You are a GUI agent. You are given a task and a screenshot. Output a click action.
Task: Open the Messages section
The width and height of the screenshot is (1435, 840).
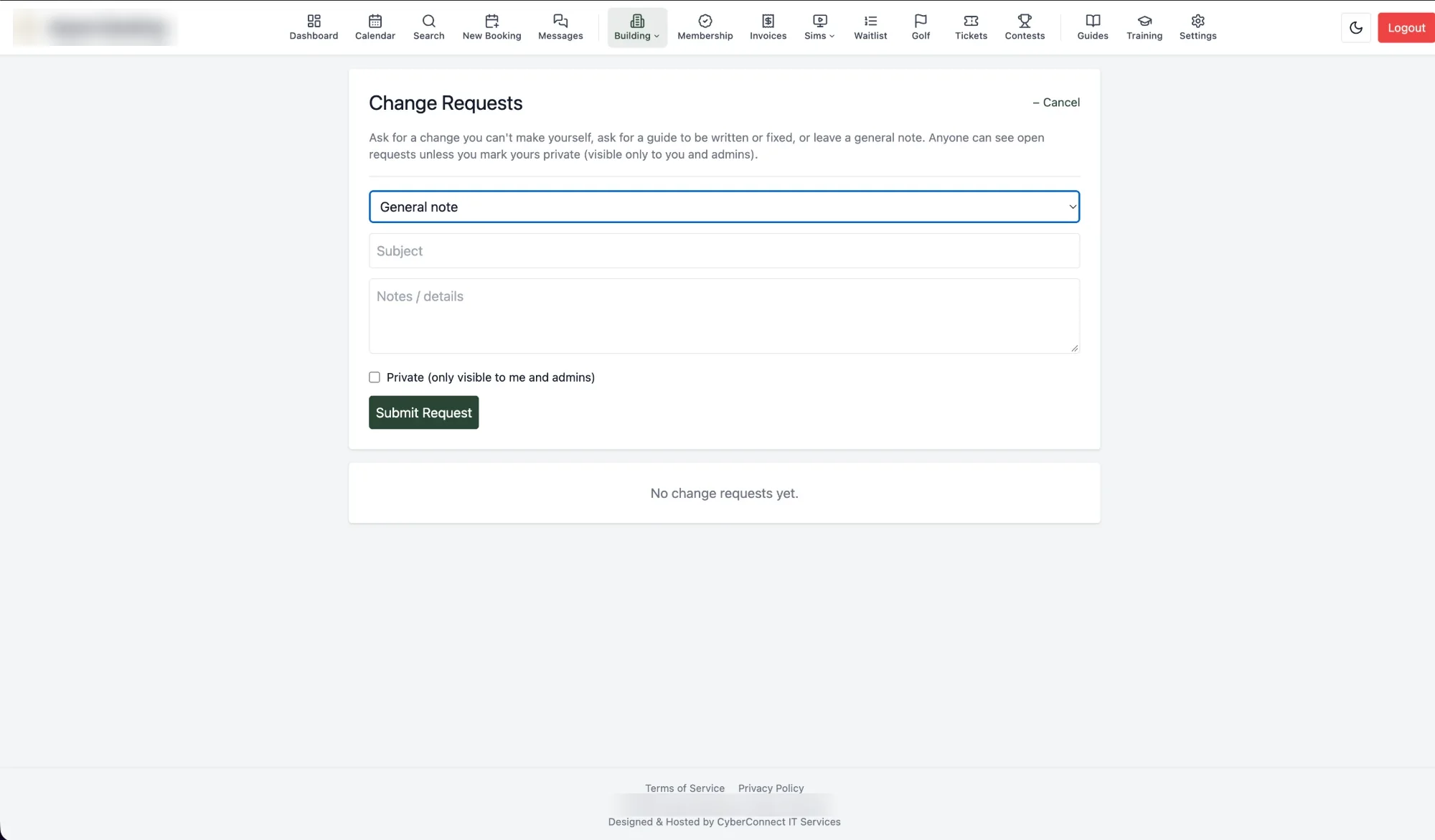[x=560, y=27]
